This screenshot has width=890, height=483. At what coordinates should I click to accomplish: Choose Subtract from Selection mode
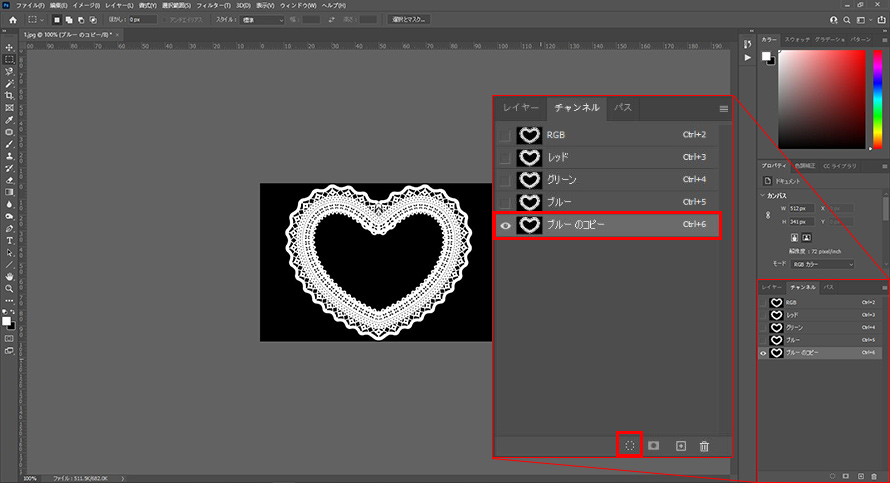(81, 20)
